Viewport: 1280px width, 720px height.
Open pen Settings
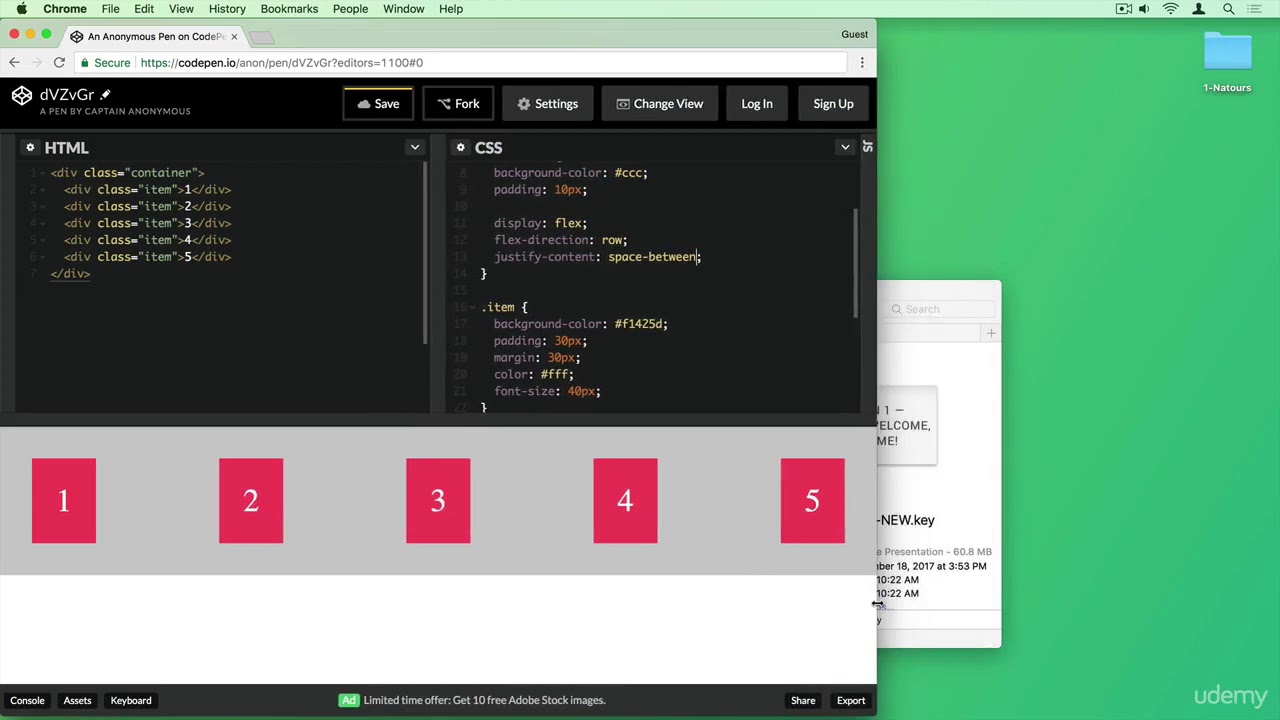pos(547,104)
